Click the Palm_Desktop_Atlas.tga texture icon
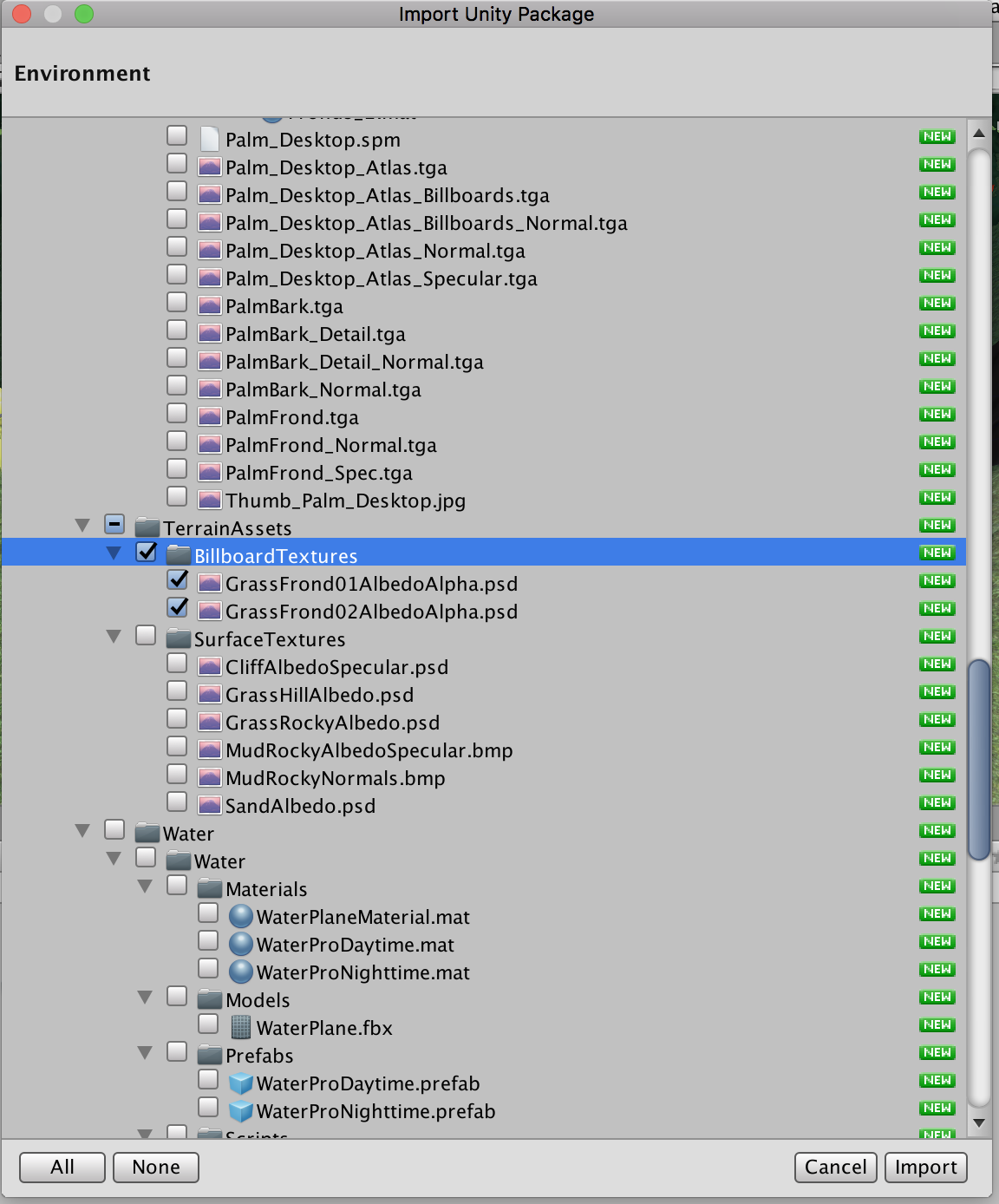The image size is (999, 1204). coord(209,167)
